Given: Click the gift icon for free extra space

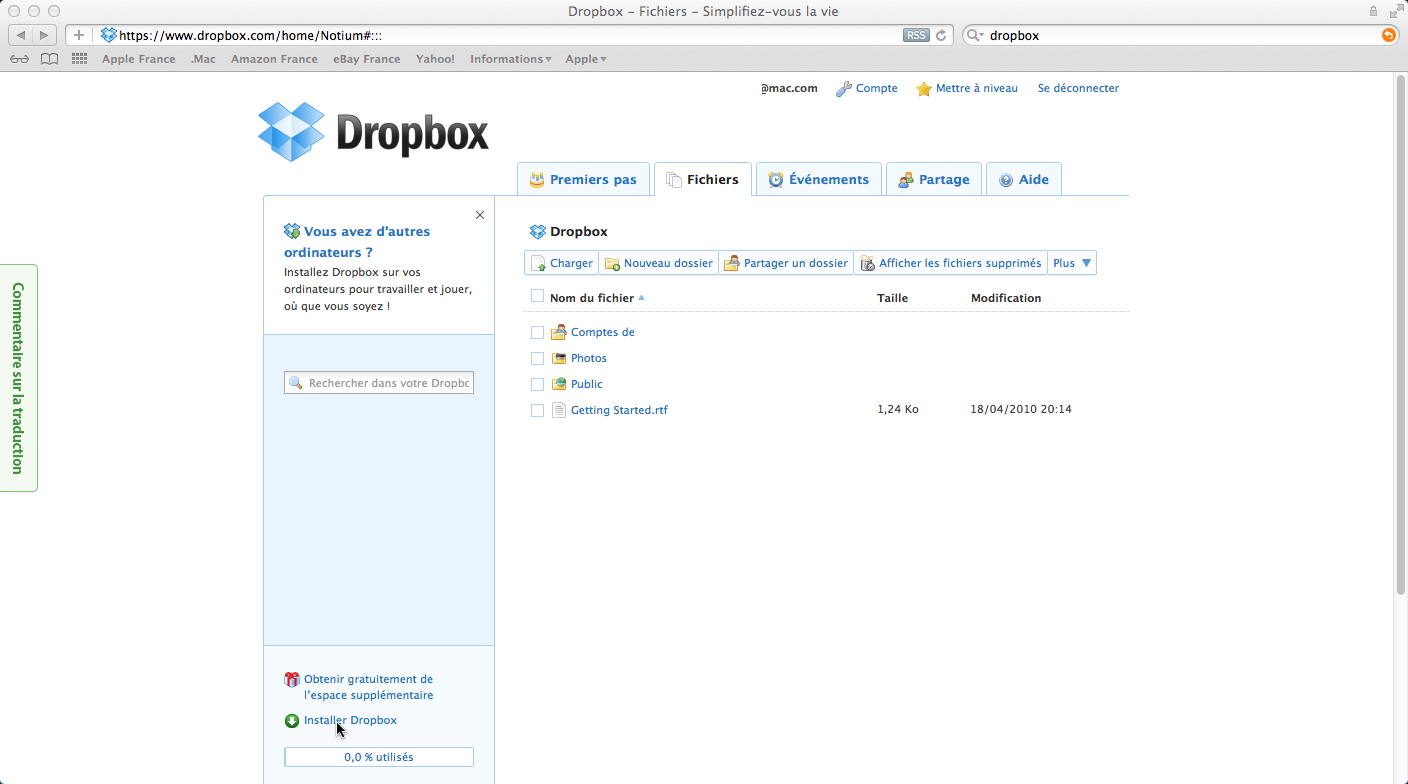Looking at the screenshot, I should [290, 678].
